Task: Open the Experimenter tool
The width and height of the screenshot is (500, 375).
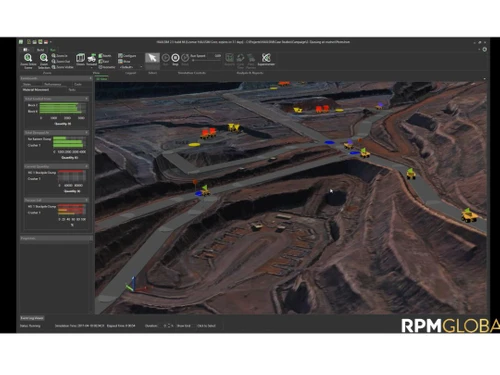Action: pyautogui.click(x=266, y=59)
